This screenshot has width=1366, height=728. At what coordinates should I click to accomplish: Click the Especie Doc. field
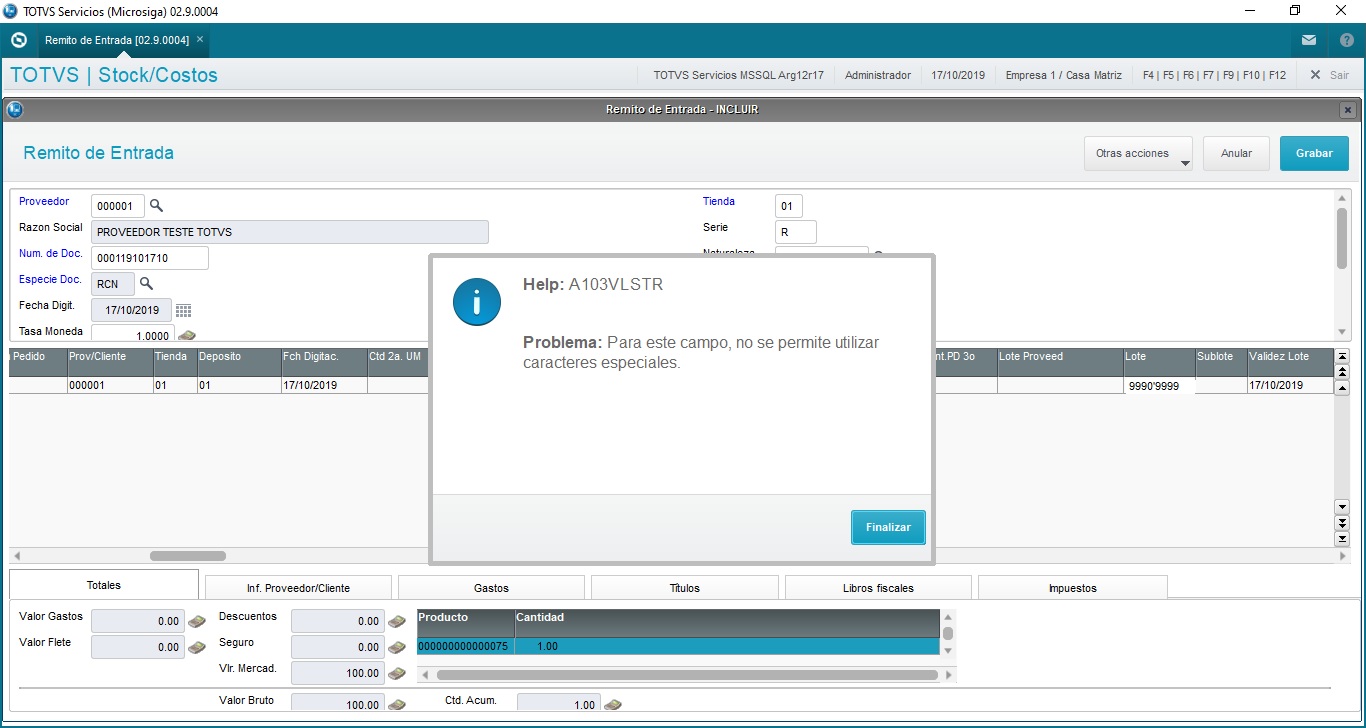pos(113,284)
